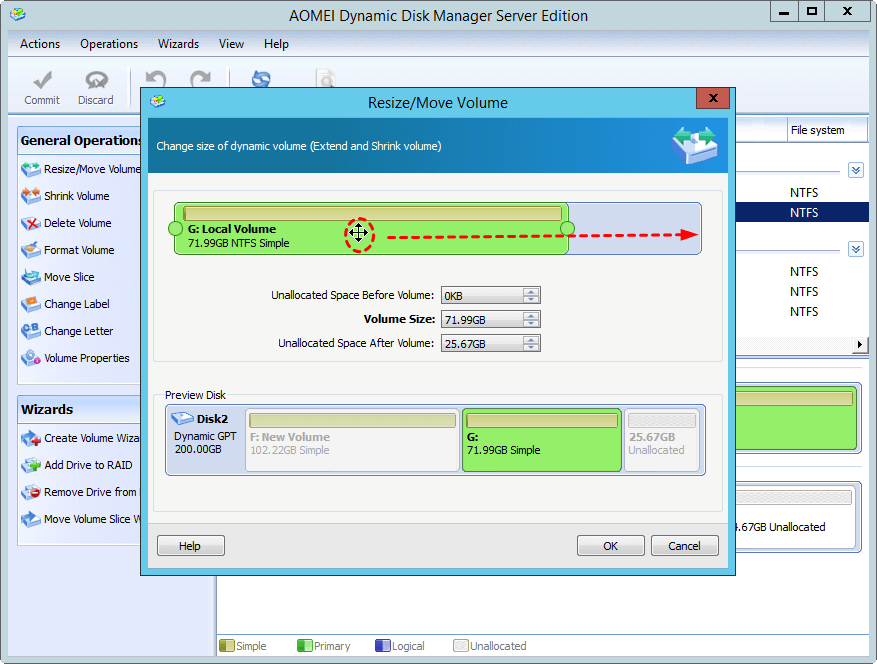Viewport: 877px width, 664px height.
Task: Choose Change Label operation
Action: point(65,304)
